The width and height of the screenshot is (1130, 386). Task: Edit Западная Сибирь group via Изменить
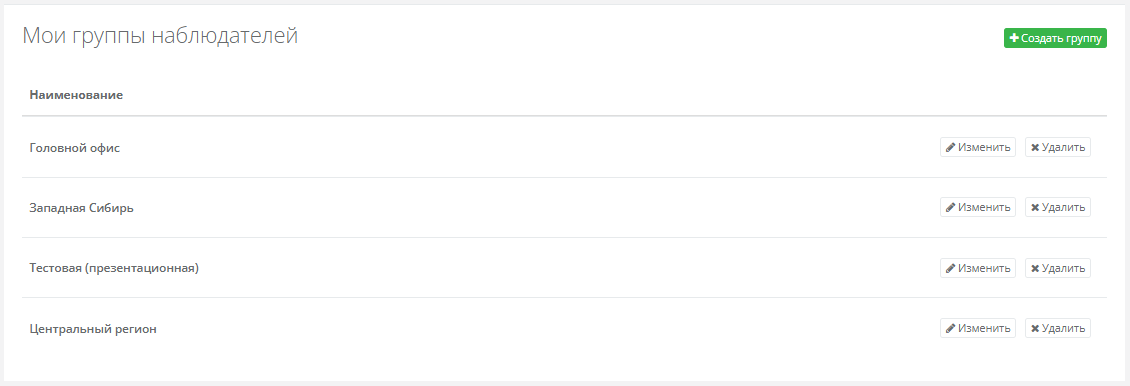coord(978,207)
